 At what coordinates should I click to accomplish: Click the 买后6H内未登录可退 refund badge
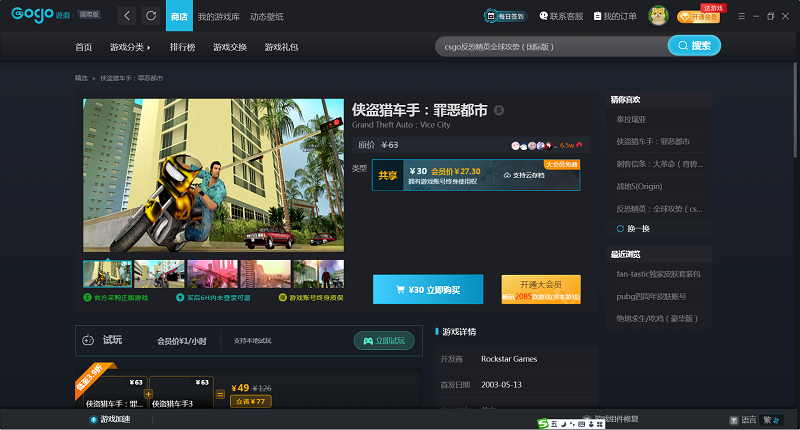click(x=213, y=297)
